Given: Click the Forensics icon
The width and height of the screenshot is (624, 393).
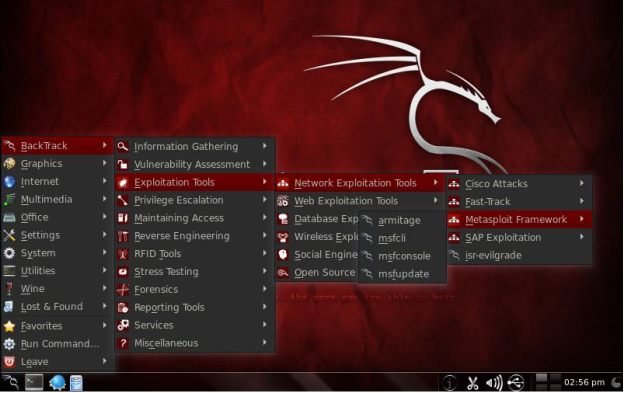Looking at the screenshot, I should pyautogui.click(x=123, y=290).
